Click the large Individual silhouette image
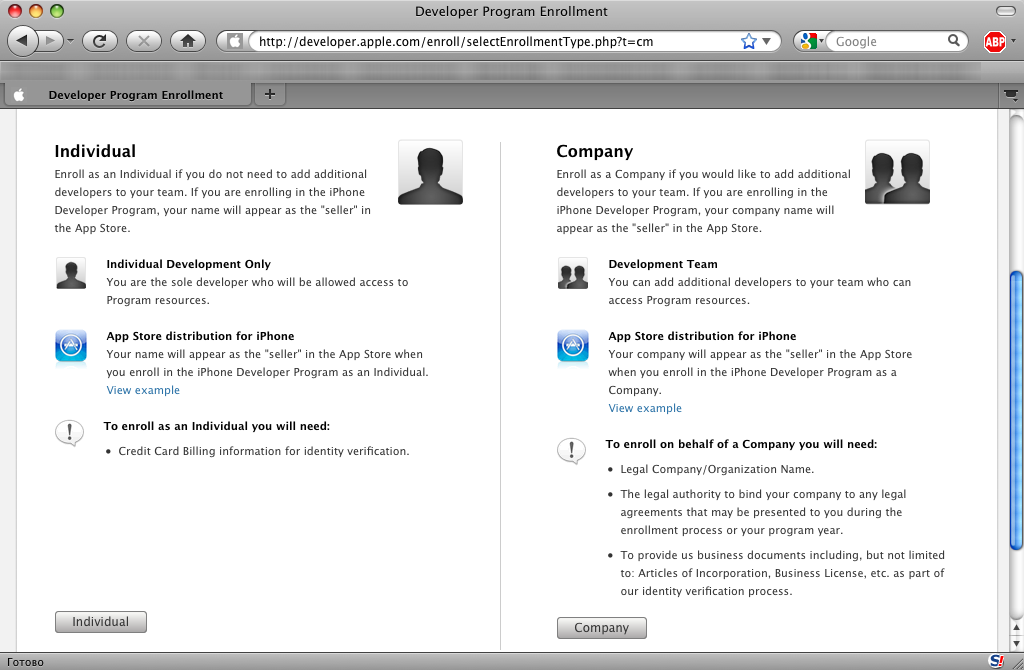1024x670 pixels. 430,172
